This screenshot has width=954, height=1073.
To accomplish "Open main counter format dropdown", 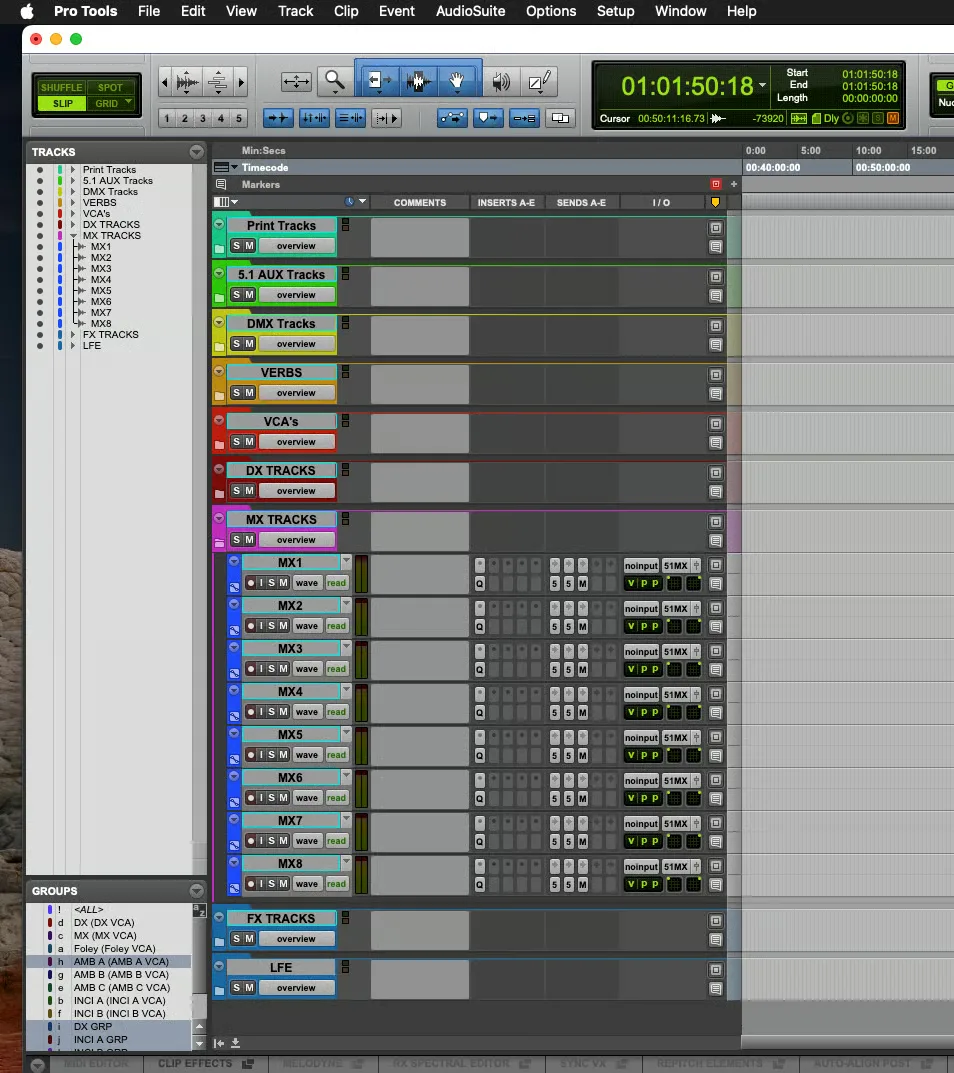I will [762, 86].
